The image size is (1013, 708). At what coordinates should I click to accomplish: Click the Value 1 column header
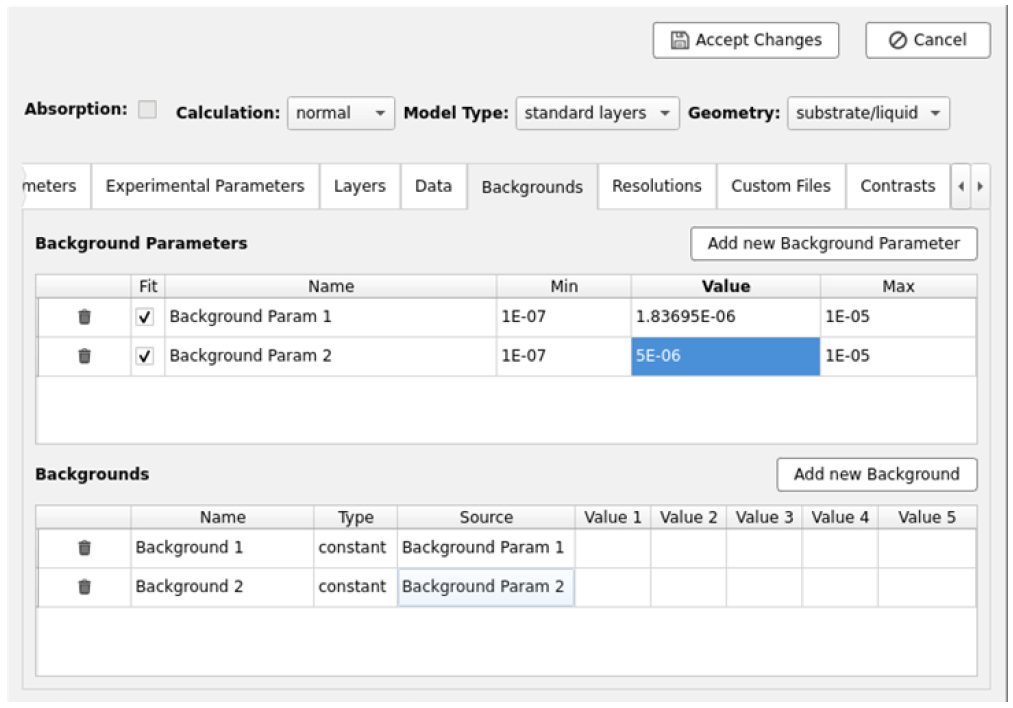pos(612,517)
